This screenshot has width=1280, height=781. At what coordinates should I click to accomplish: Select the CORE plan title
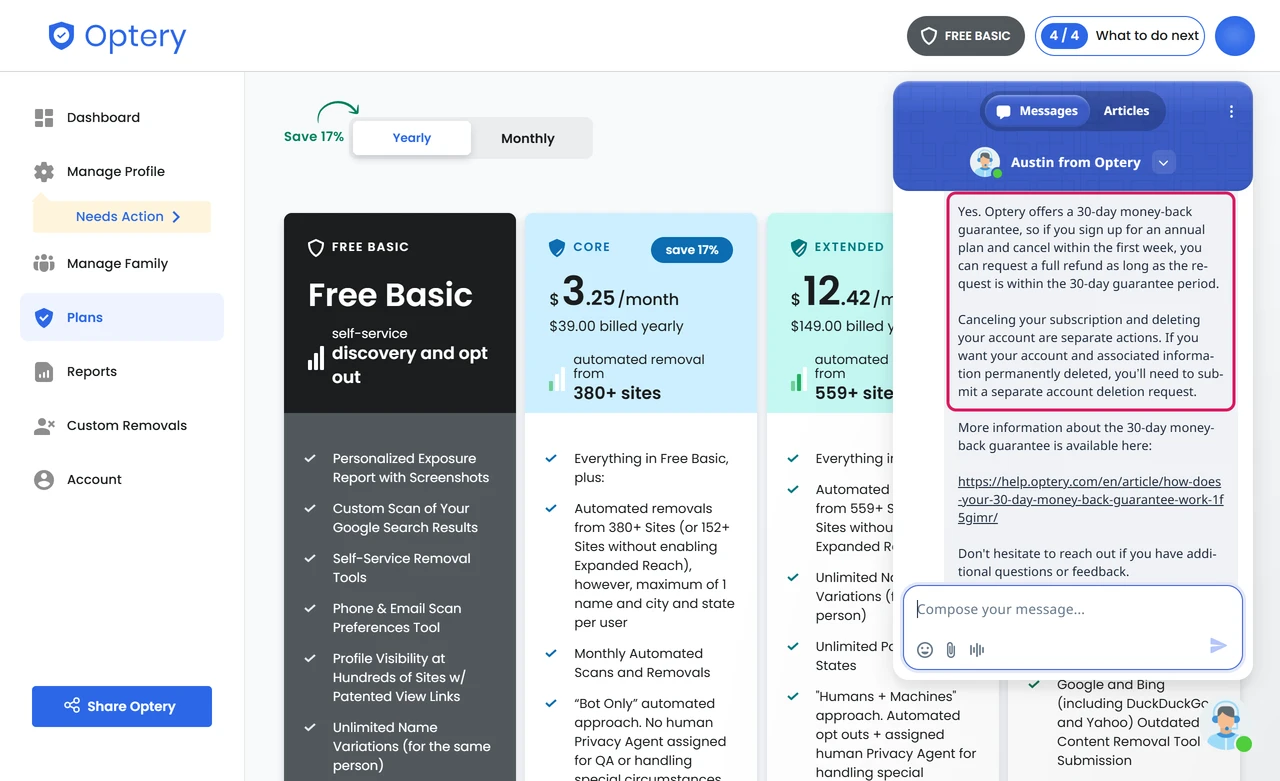coord(592,247)
